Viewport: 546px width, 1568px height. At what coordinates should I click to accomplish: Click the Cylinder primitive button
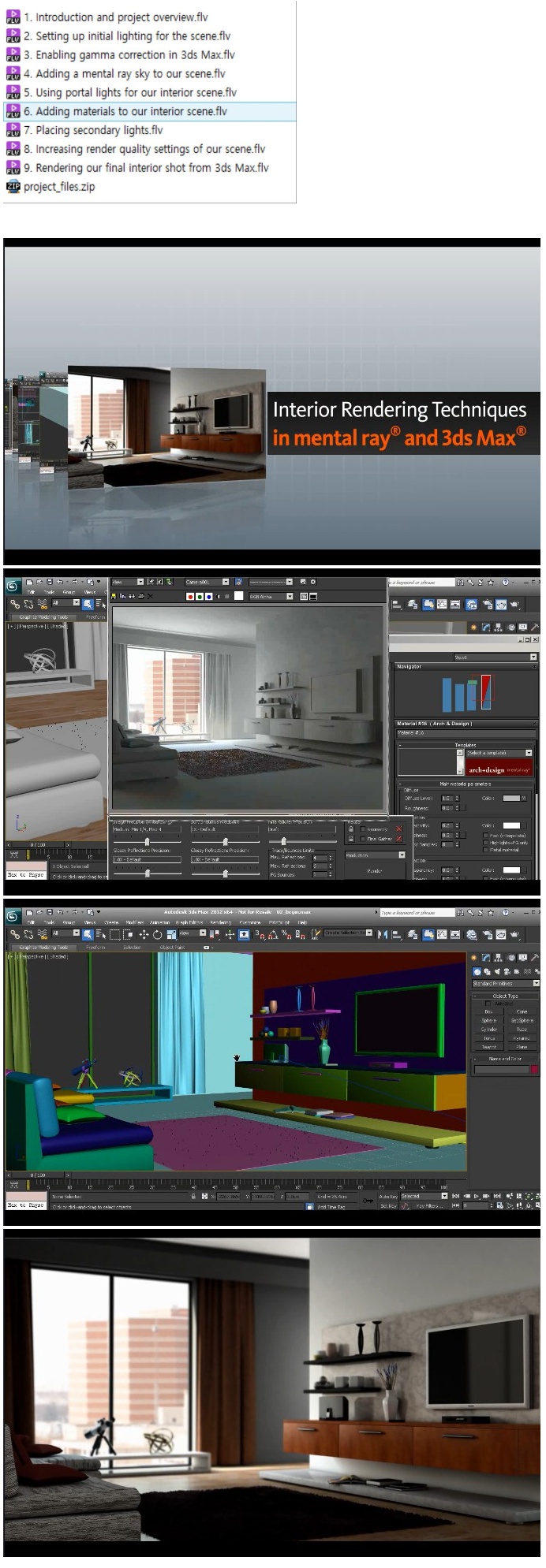488,1030
